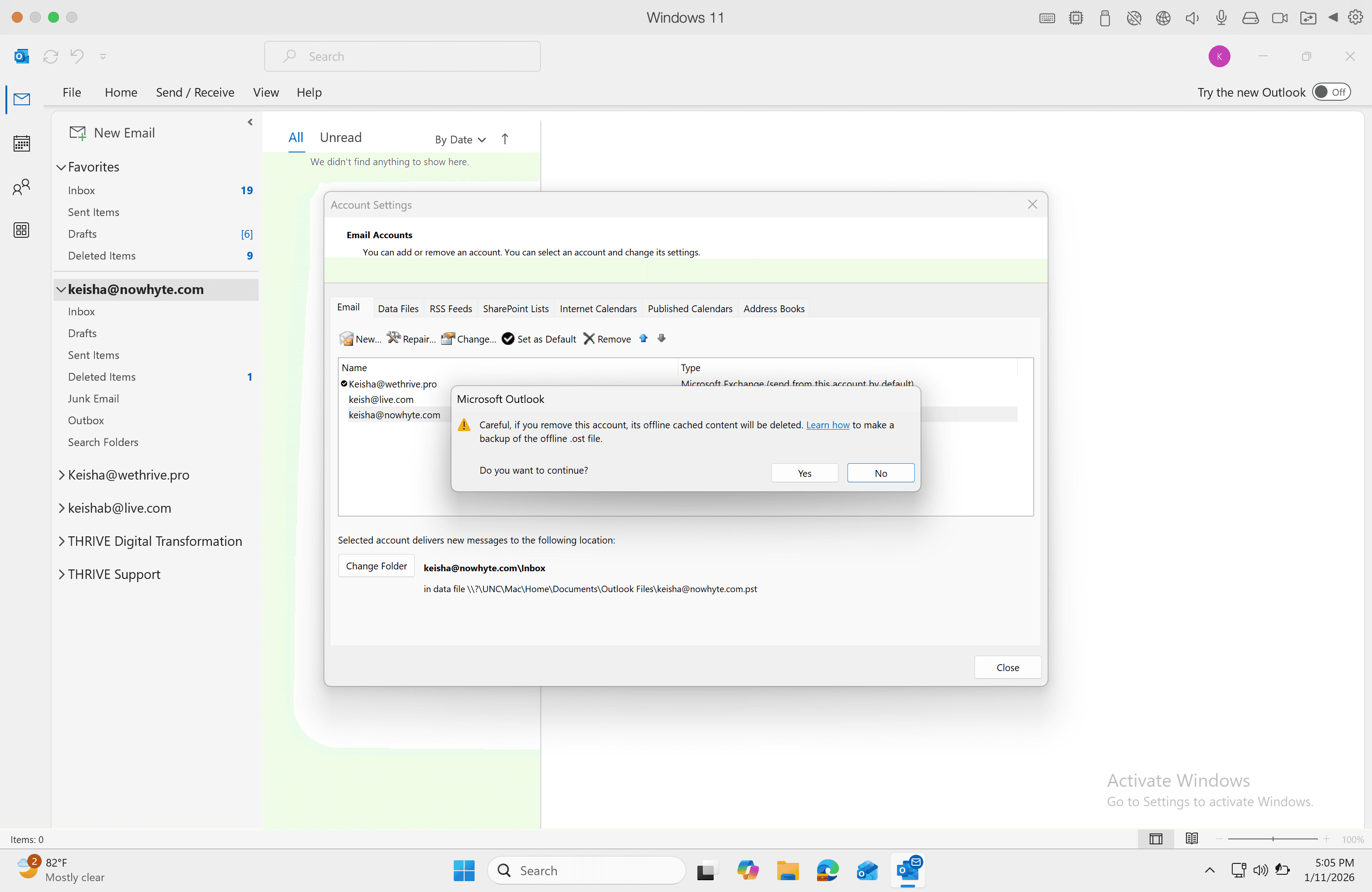This screenshot has height=892, width=1372.
Task: Expand the Keisha@wethrive.pro folder tree
Action: 61,475
